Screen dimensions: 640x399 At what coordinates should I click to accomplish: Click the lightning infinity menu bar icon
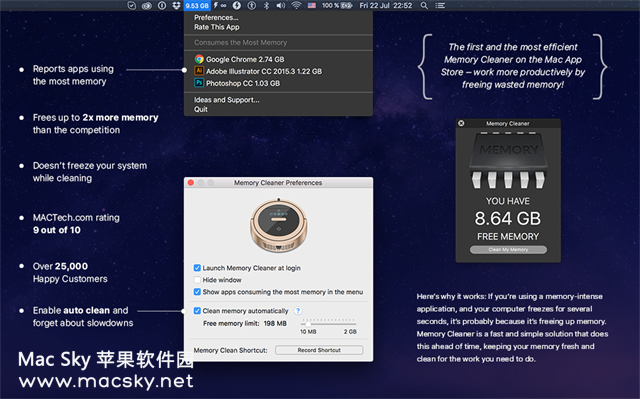pyautogui.click(x=220, y=5)
